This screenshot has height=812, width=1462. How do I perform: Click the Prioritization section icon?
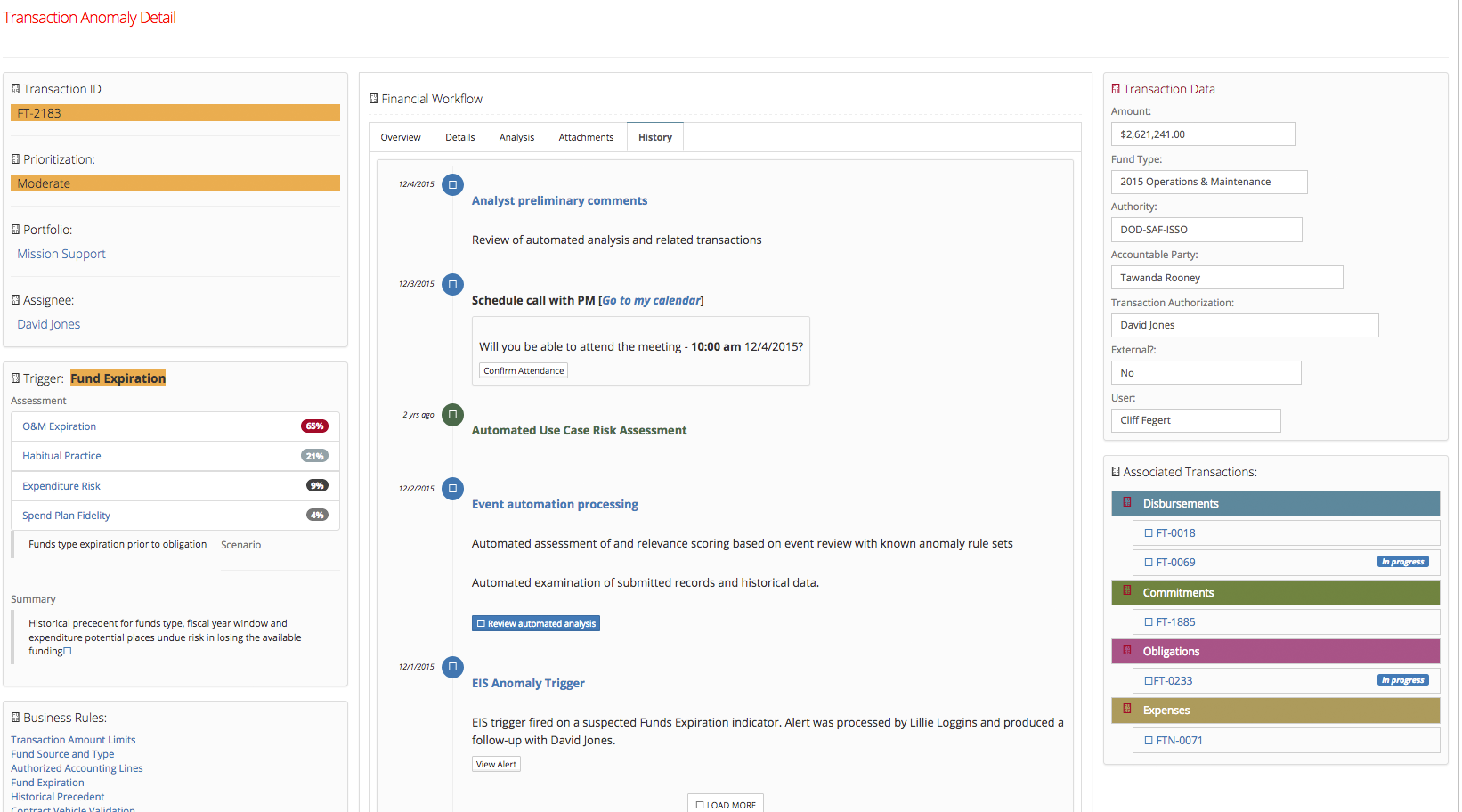tap(15, 159)
